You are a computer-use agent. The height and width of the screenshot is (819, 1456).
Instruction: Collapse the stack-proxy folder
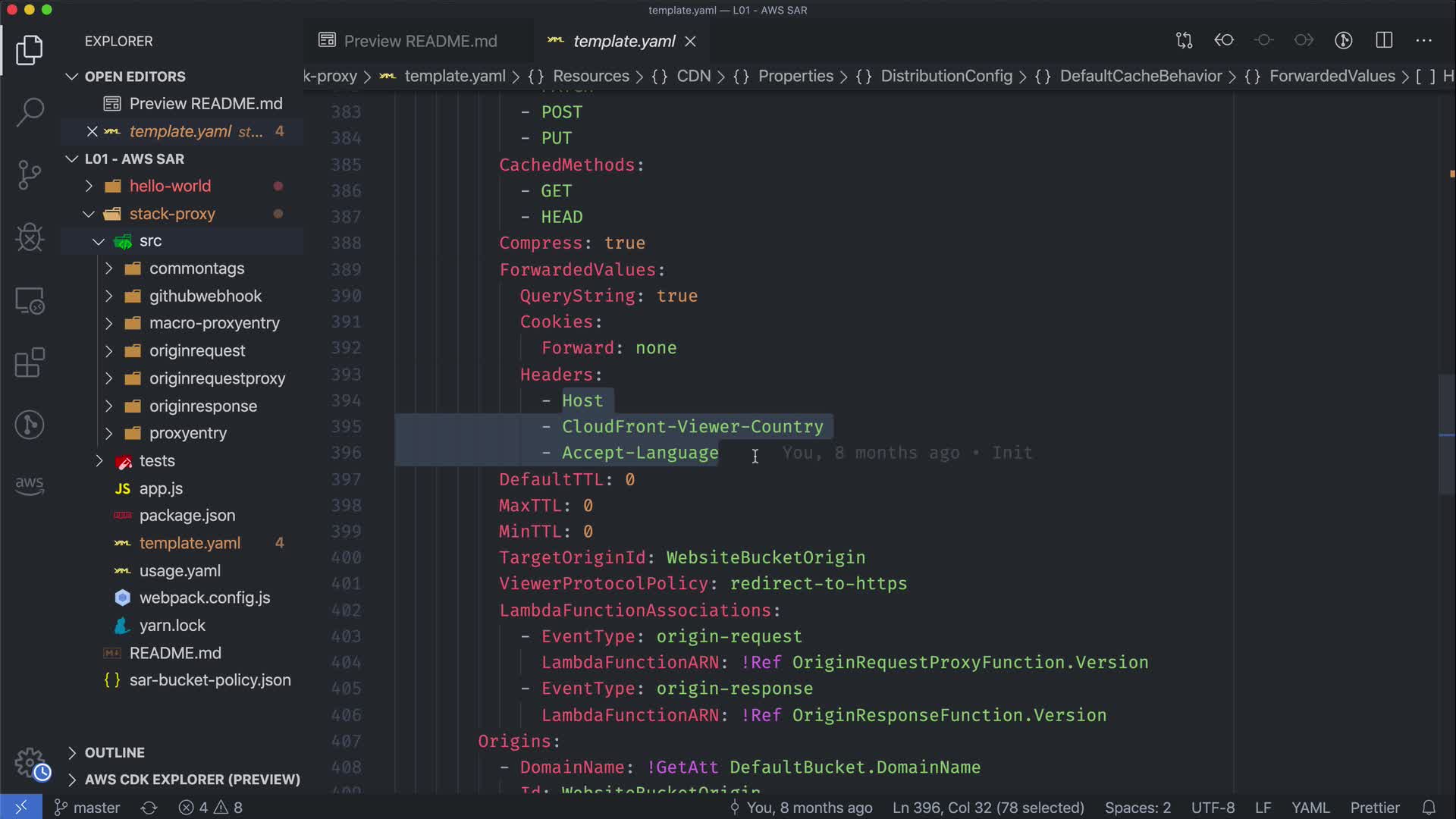point(172,214)
